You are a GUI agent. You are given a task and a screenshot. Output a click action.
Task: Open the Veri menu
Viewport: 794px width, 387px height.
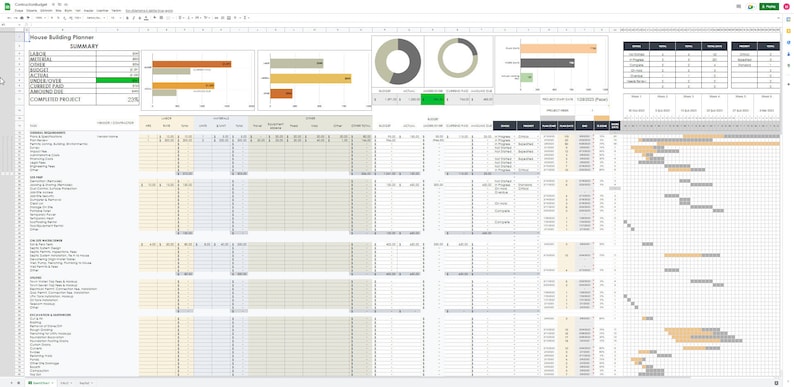pyautogui.click(x=77, y=10)
